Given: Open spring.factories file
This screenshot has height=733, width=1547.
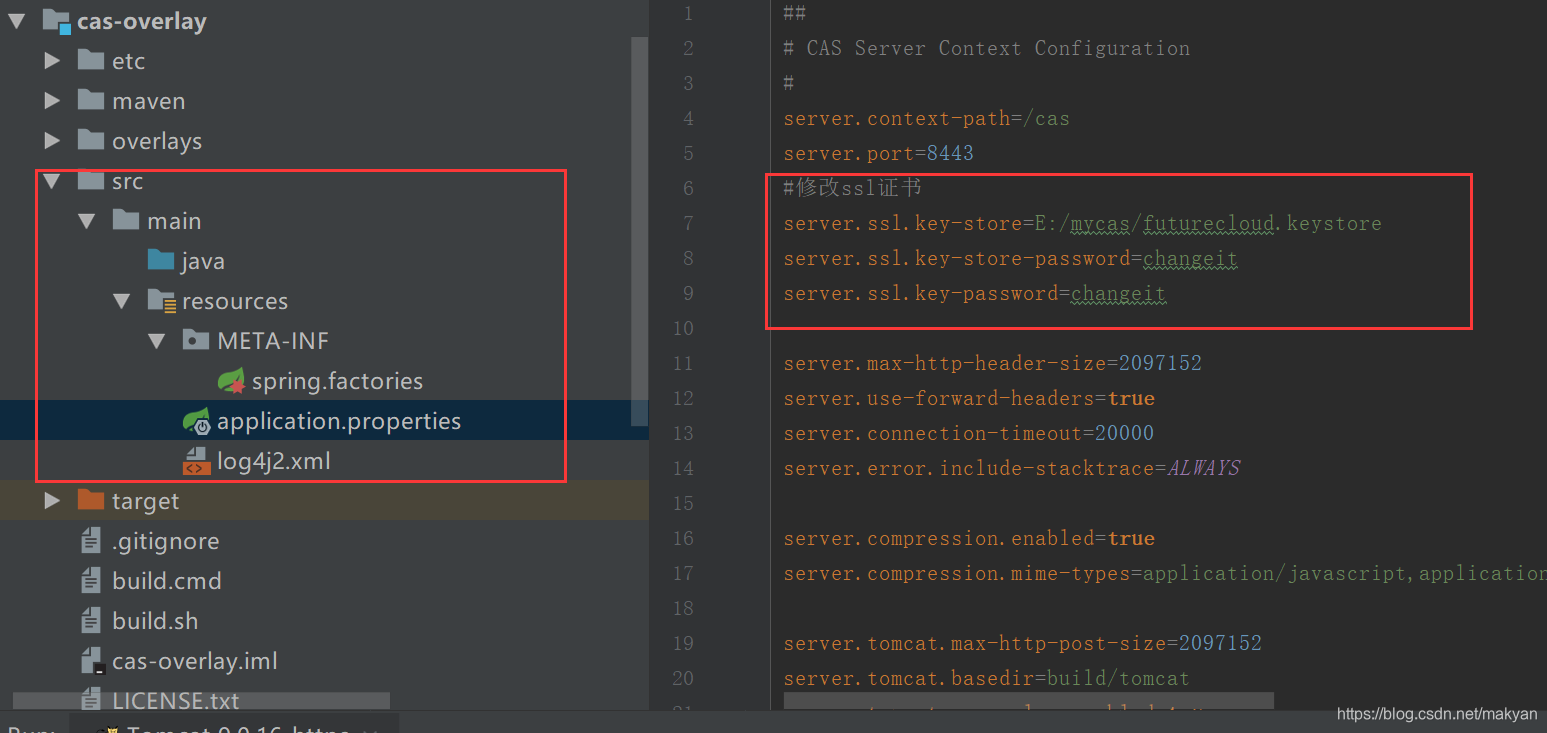Looking at the screenshot, I should [337, 381].
